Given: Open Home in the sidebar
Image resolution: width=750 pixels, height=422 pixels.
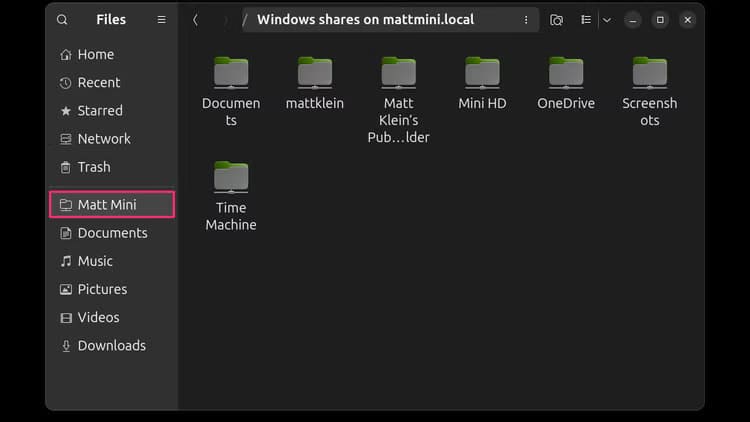Looking at the screenshot, I should pyautogui.click(x=112, y=55).
